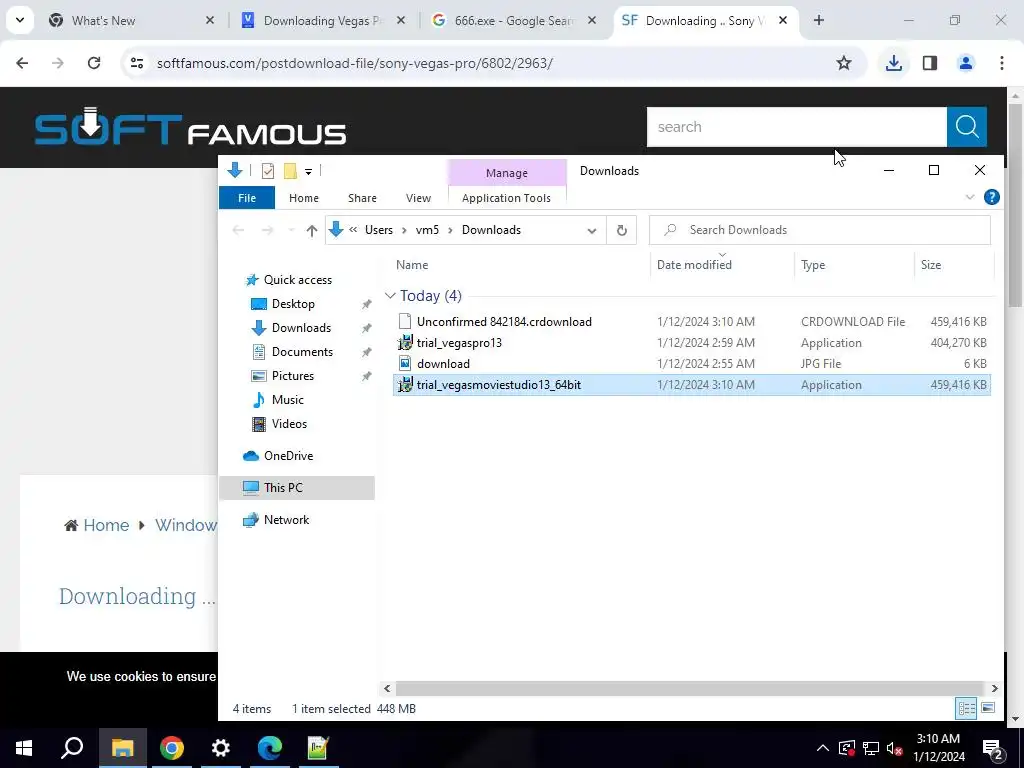Click the Soft Famous search input field

(796, 127)
